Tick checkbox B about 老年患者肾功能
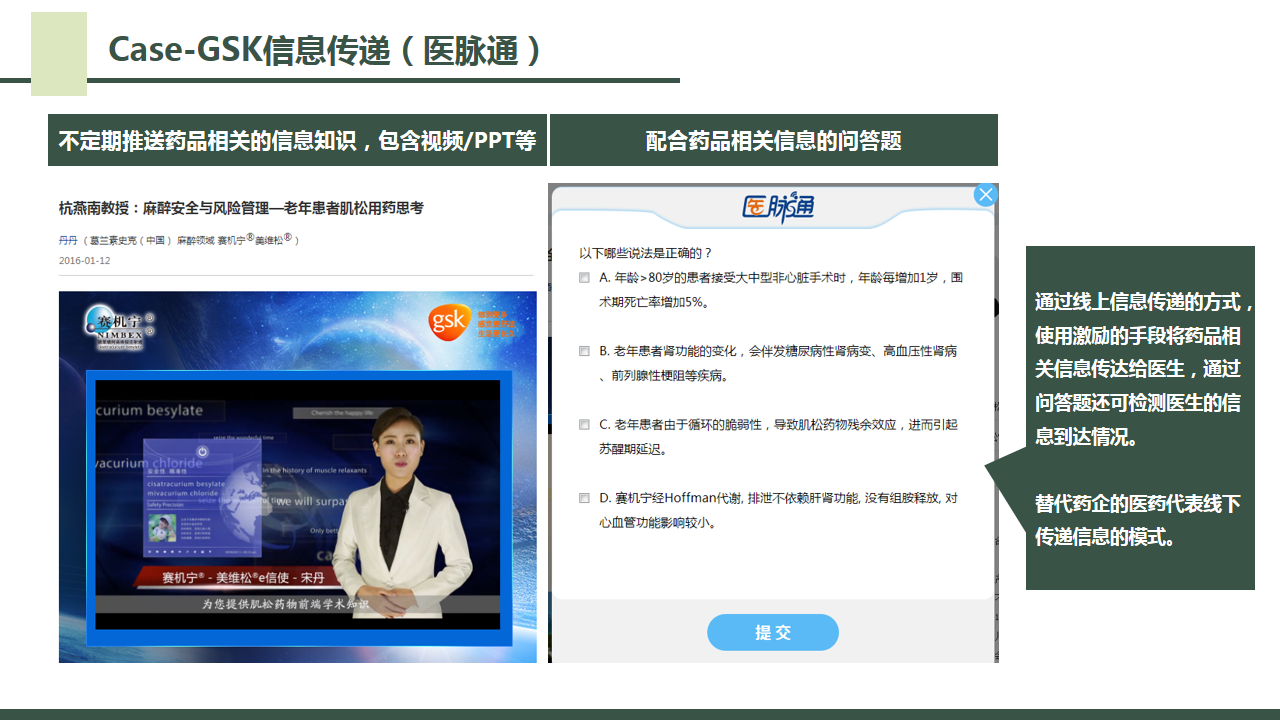1280x720 pixels. [x=584, y=351]
